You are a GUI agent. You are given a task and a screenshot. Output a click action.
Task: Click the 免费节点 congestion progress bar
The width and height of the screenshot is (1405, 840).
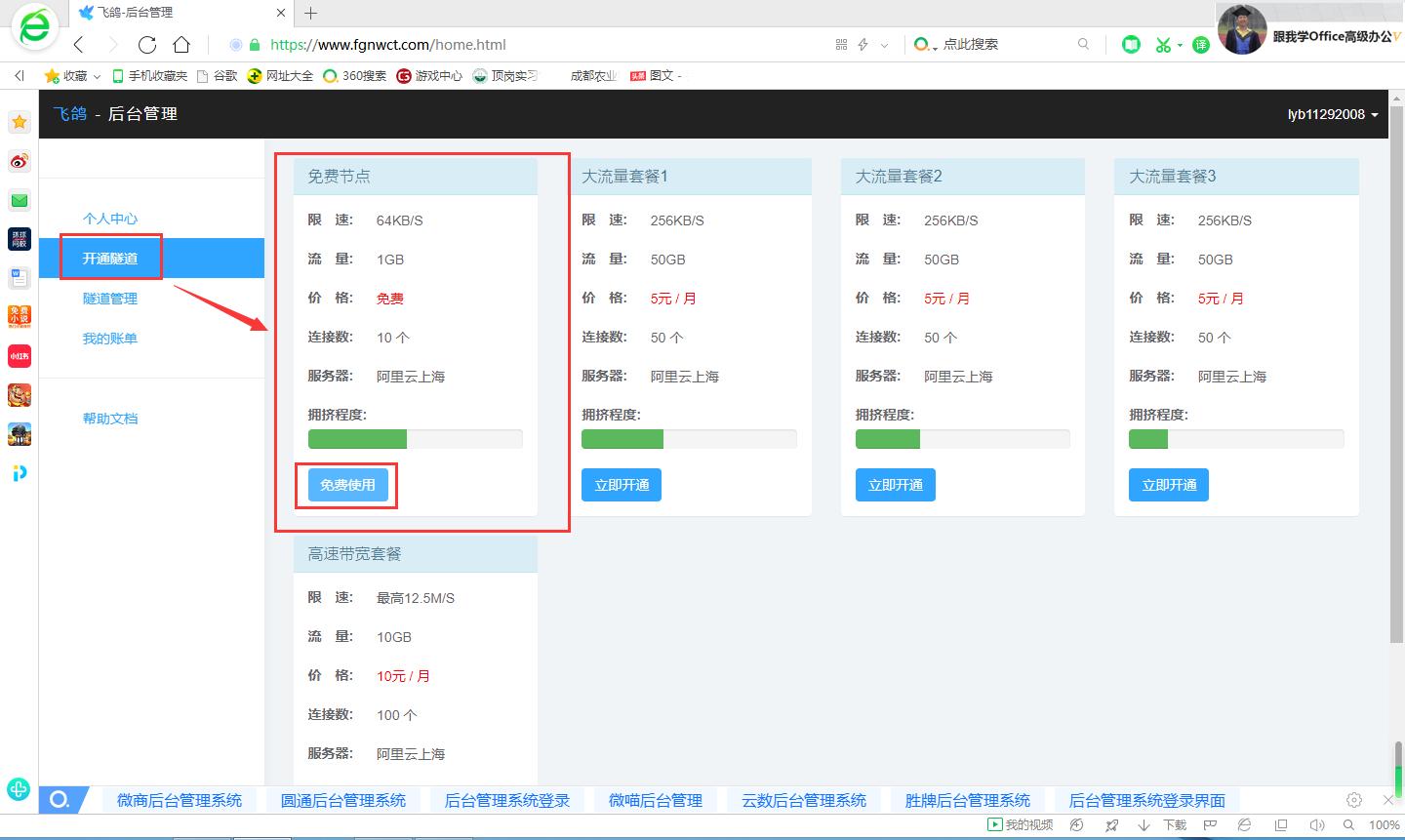415,438
